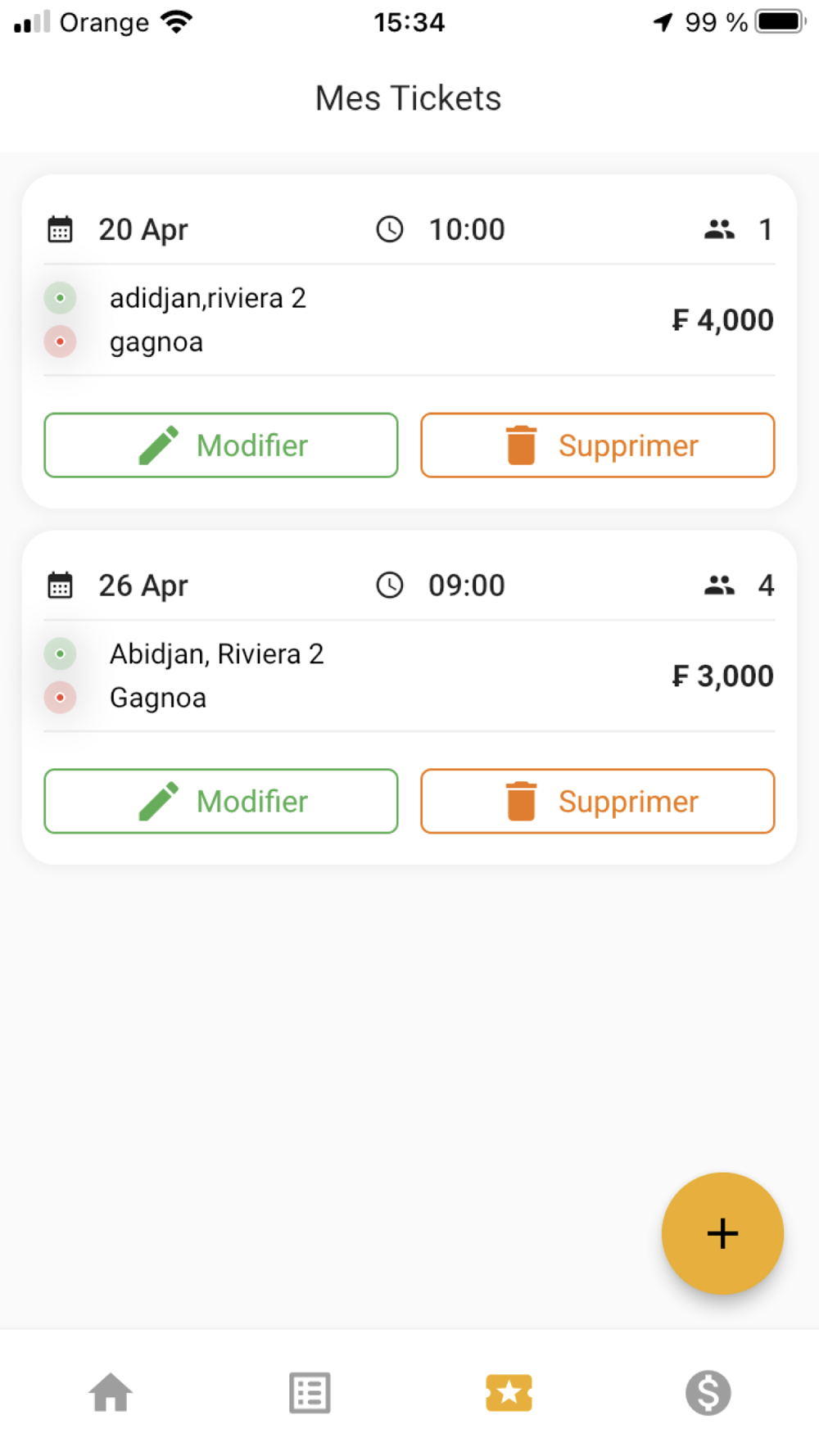Click clock icon next to 09:00
This screenshot has width=819, height=1456.
click(390, 586)
